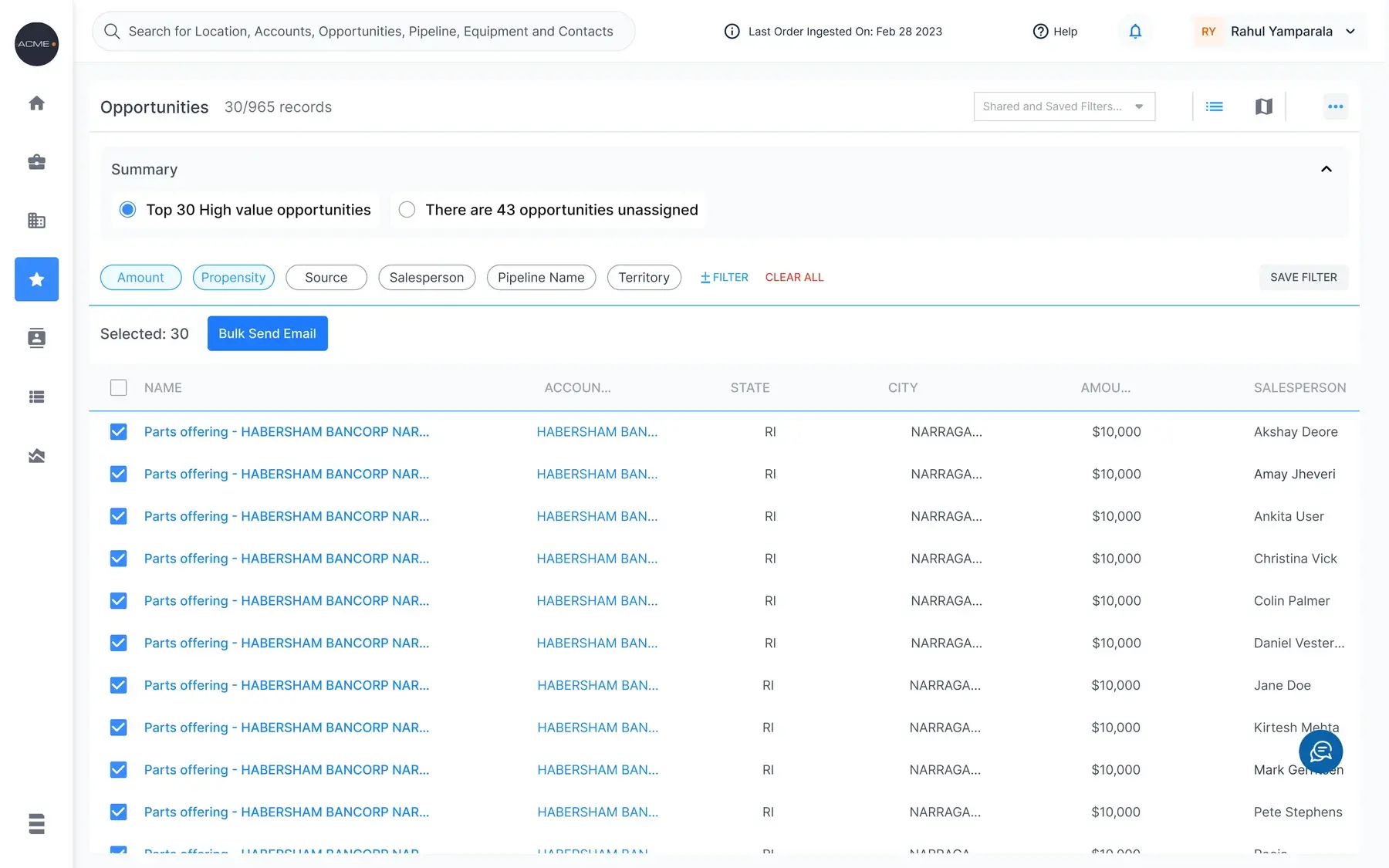Collapse the Summary section
Viewport: 1389px width, 868px height.
[1326, 169]
